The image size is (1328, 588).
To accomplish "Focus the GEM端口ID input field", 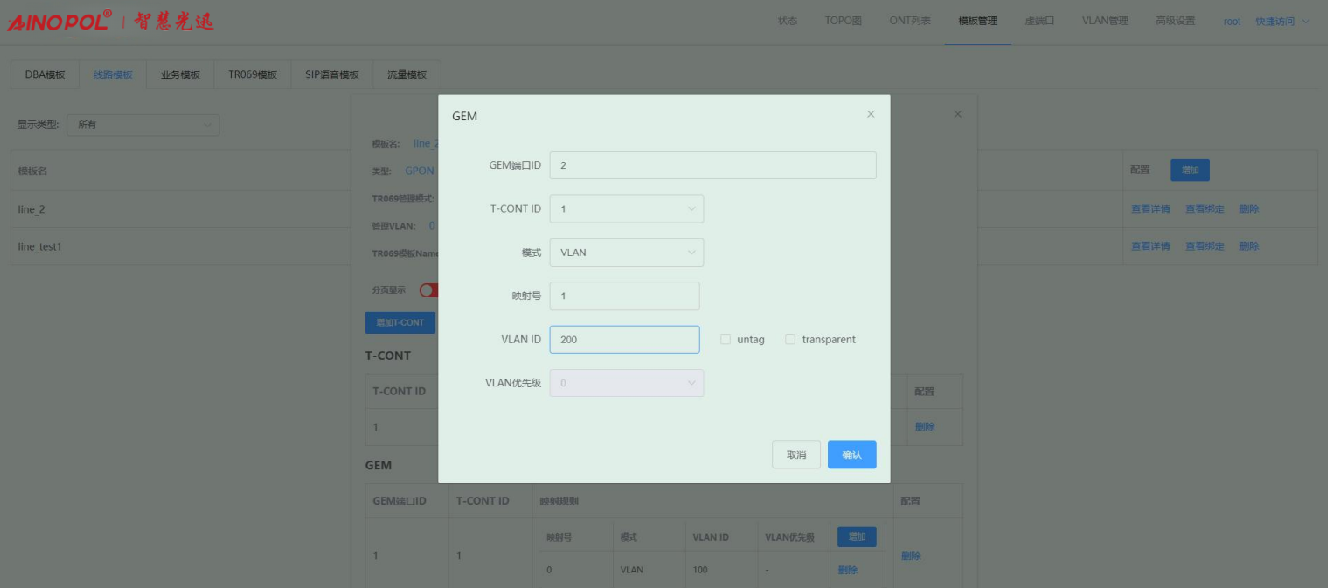I will coord(713,165).
